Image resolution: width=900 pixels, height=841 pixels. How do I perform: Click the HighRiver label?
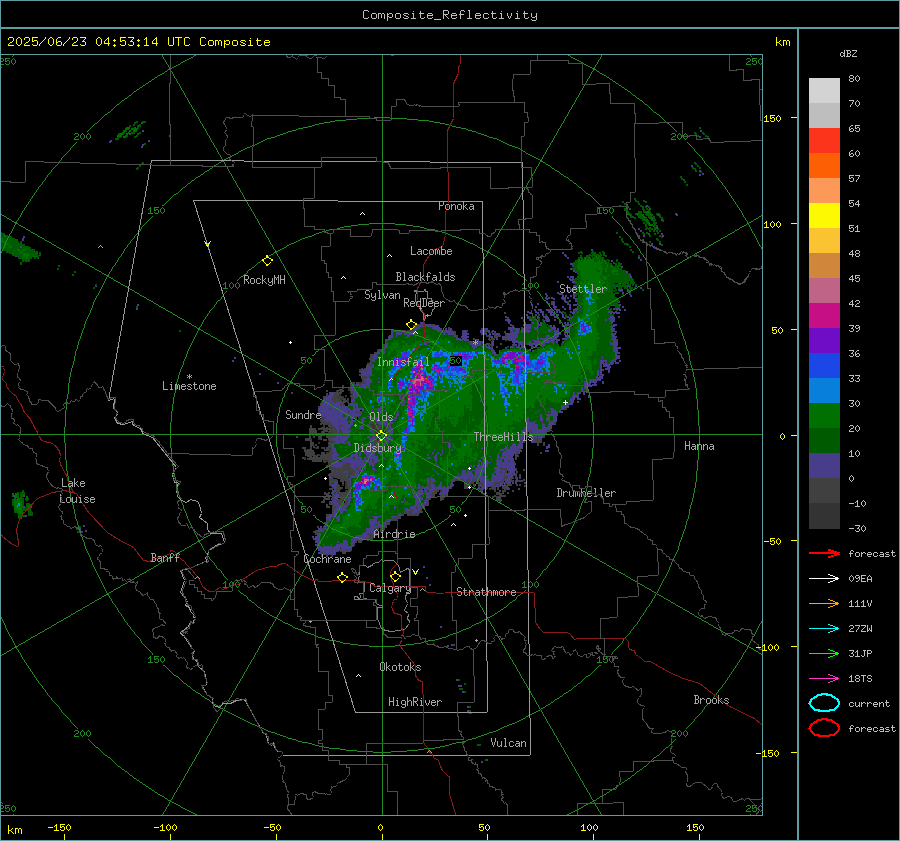point(415,702)
